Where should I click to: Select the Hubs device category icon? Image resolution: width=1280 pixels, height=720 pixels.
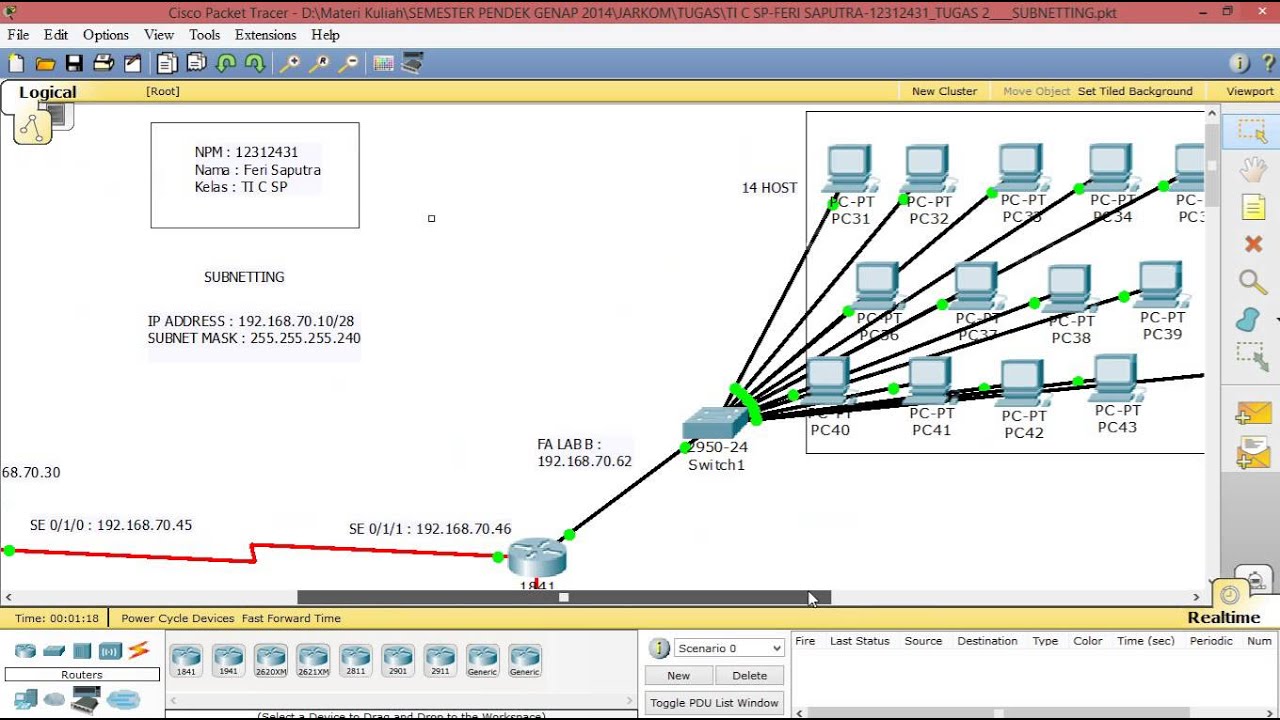[x=82, y=651]
